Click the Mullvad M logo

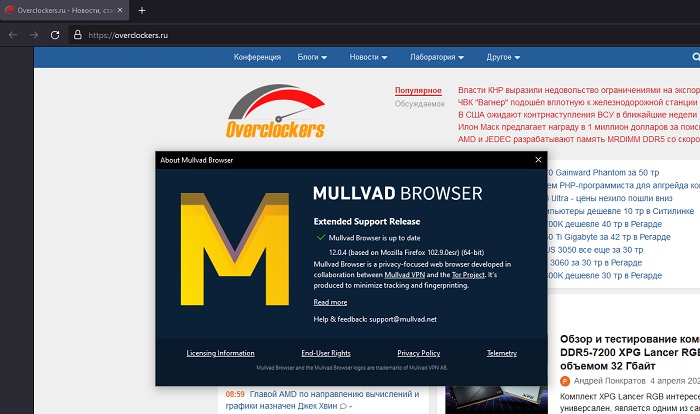[235, 249]
